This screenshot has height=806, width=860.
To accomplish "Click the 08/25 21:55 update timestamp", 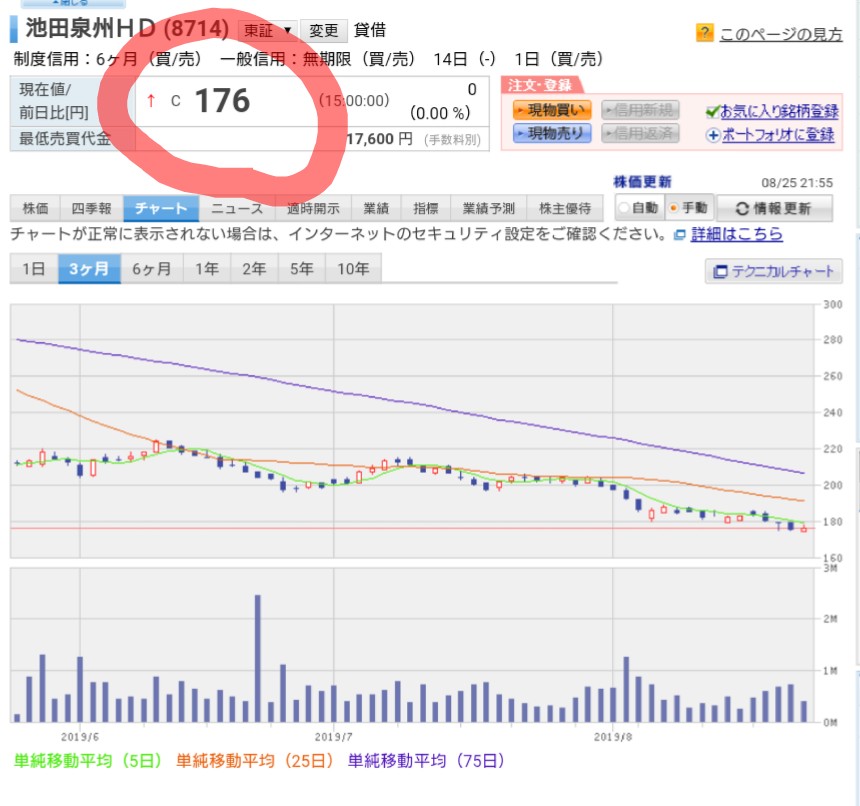I will click(797, 183).
